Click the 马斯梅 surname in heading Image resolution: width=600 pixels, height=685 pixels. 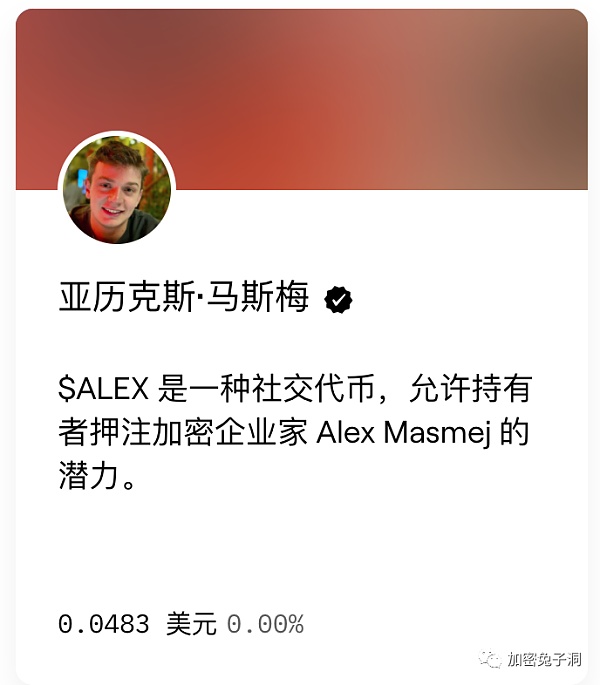coord(258,297)
